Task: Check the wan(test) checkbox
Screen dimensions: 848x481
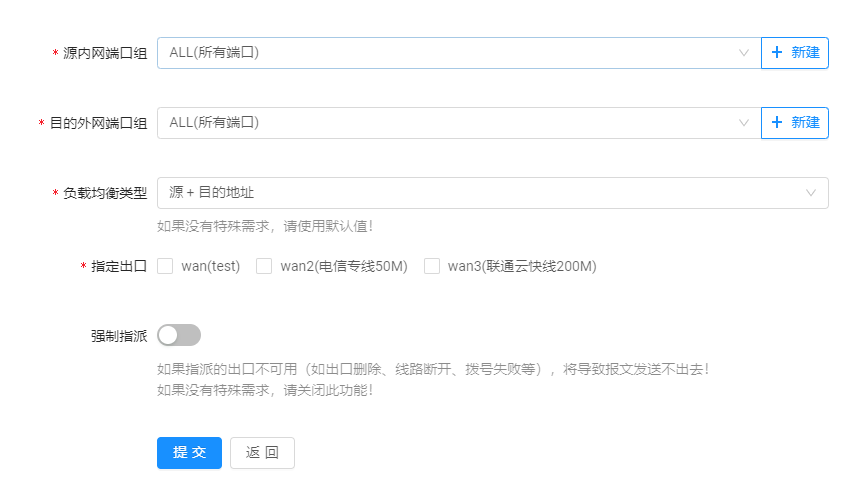Action: [x=166, y=266]
